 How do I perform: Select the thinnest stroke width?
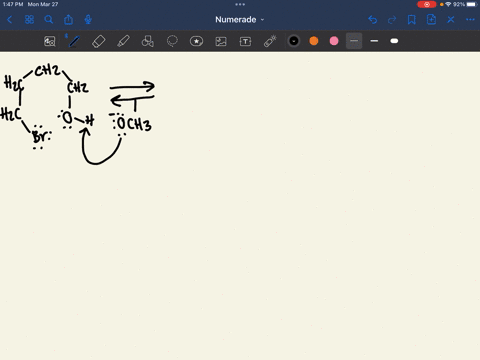point(354,41)
